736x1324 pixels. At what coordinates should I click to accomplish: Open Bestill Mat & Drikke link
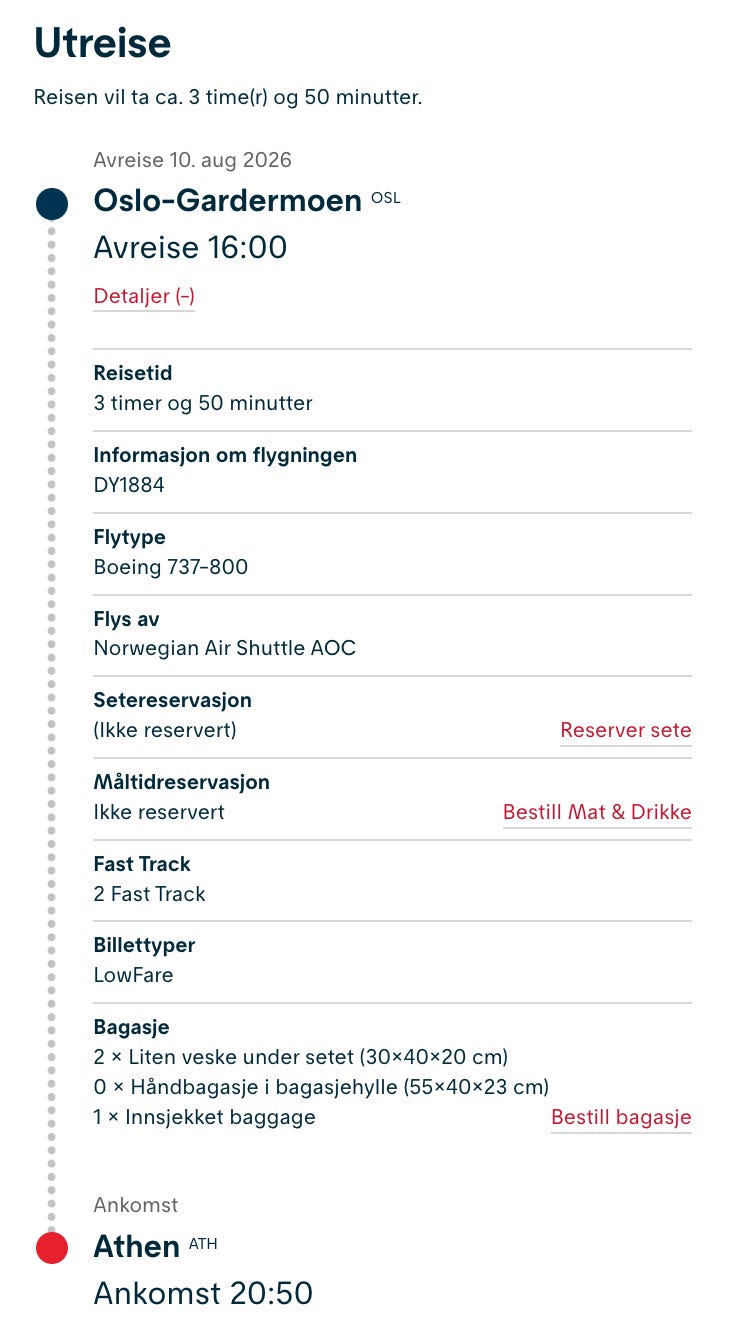597,812
